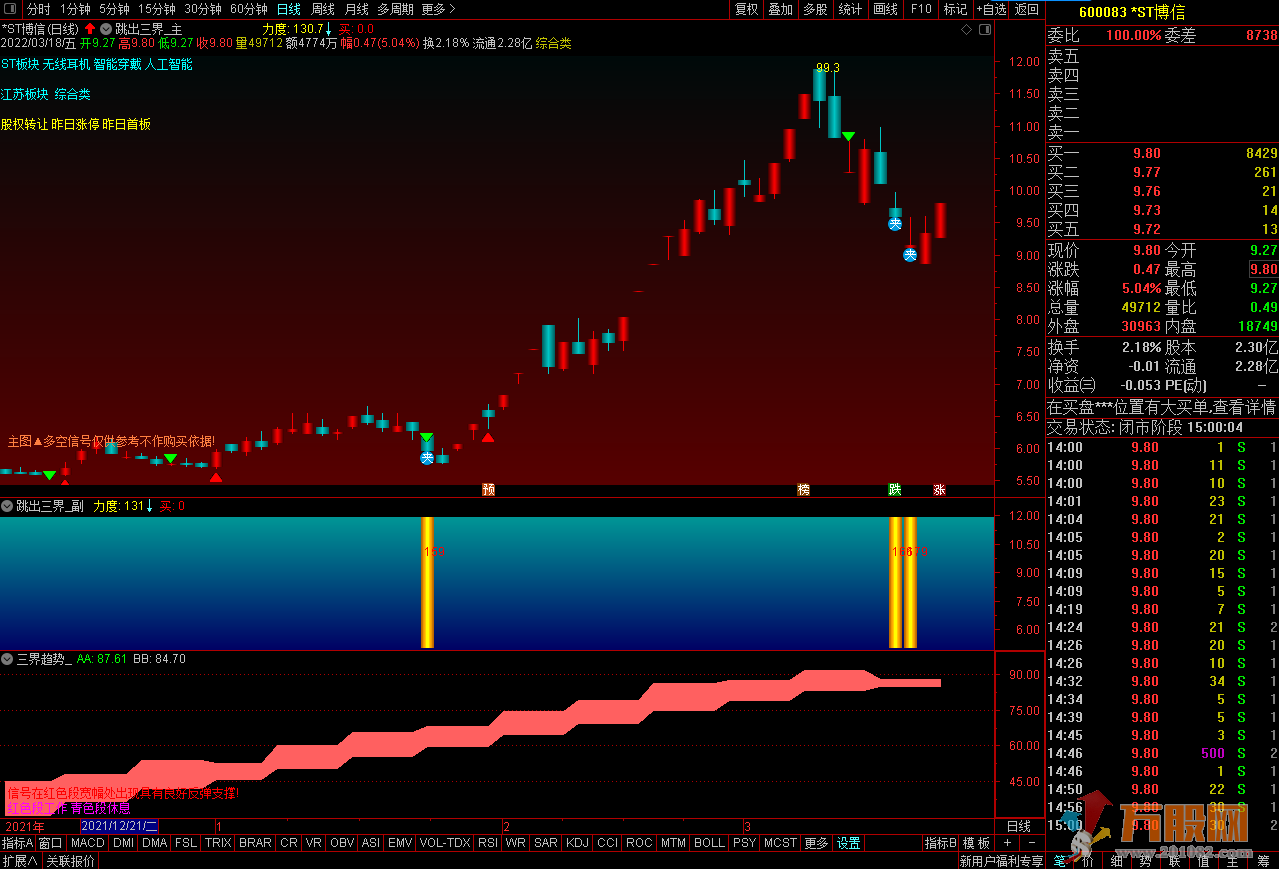
Task: Open the 新用户福利专享 link
Action: (x=1001, y=861)
